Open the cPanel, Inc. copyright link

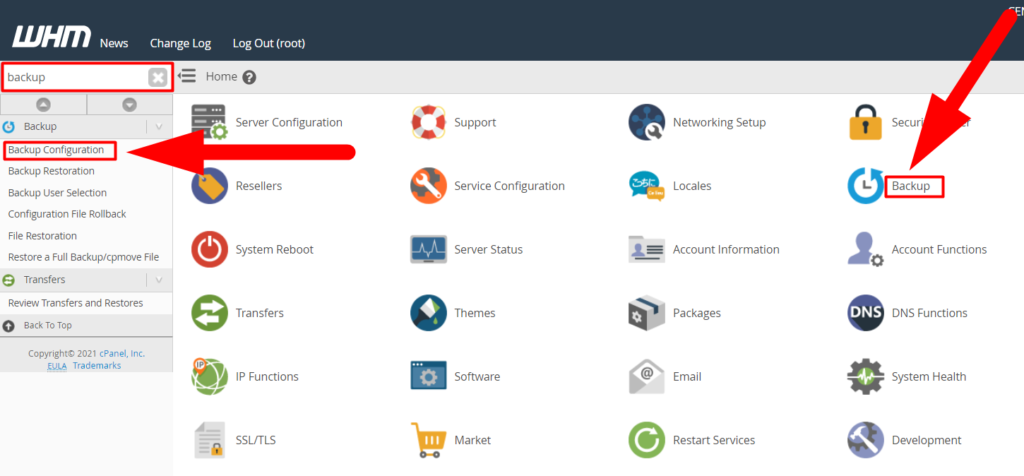tap(122, 353)
